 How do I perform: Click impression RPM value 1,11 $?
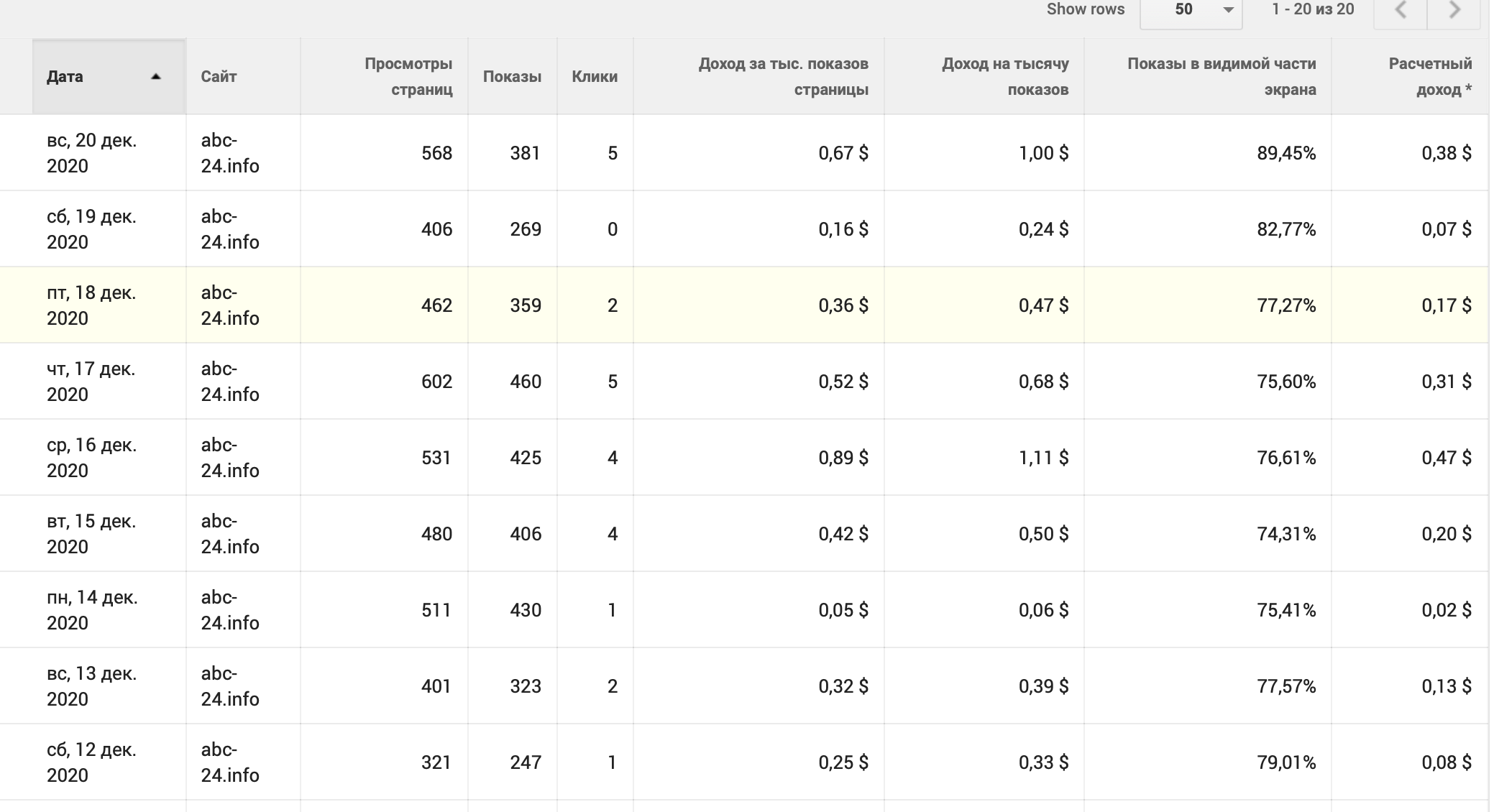(x=1043, y=458)
